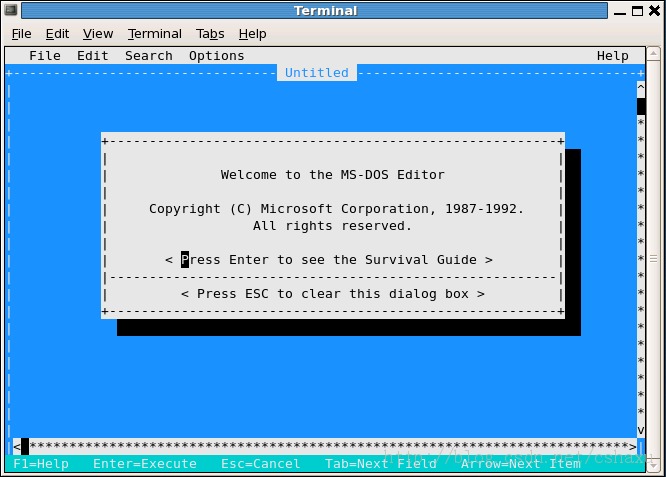Click the Untitled document title
The image size is (666, 477).
click(x=317, y=73)
